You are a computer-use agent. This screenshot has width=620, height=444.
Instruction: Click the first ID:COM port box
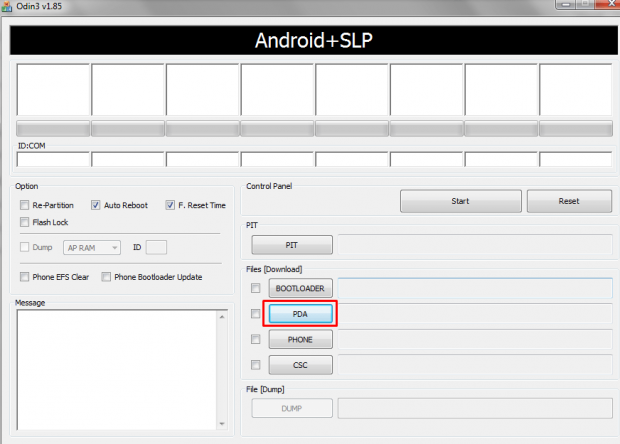pyautogui.click(x=53, y=159)
